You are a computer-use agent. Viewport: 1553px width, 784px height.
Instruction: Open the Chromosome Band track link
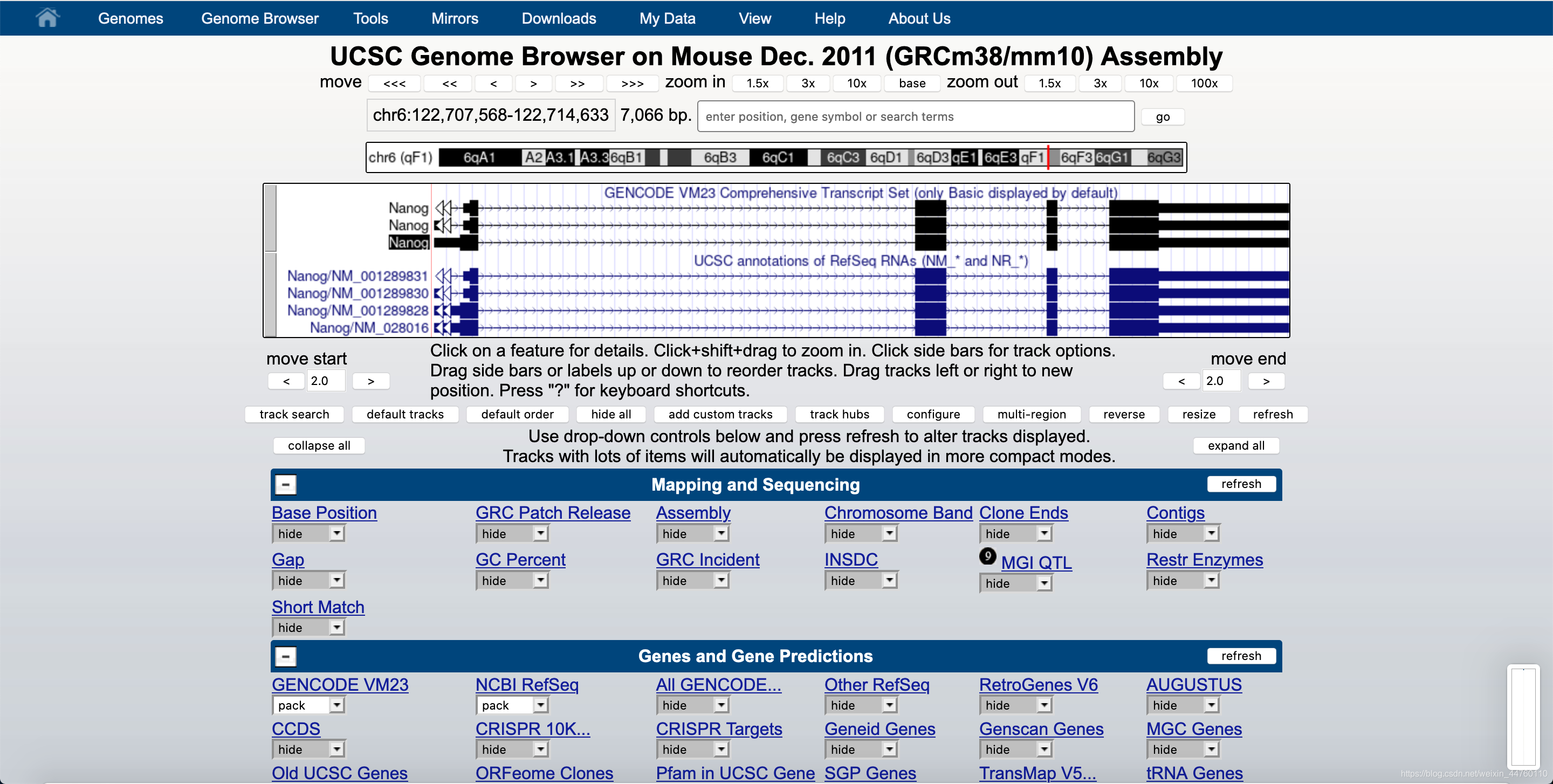pos(898,513)
